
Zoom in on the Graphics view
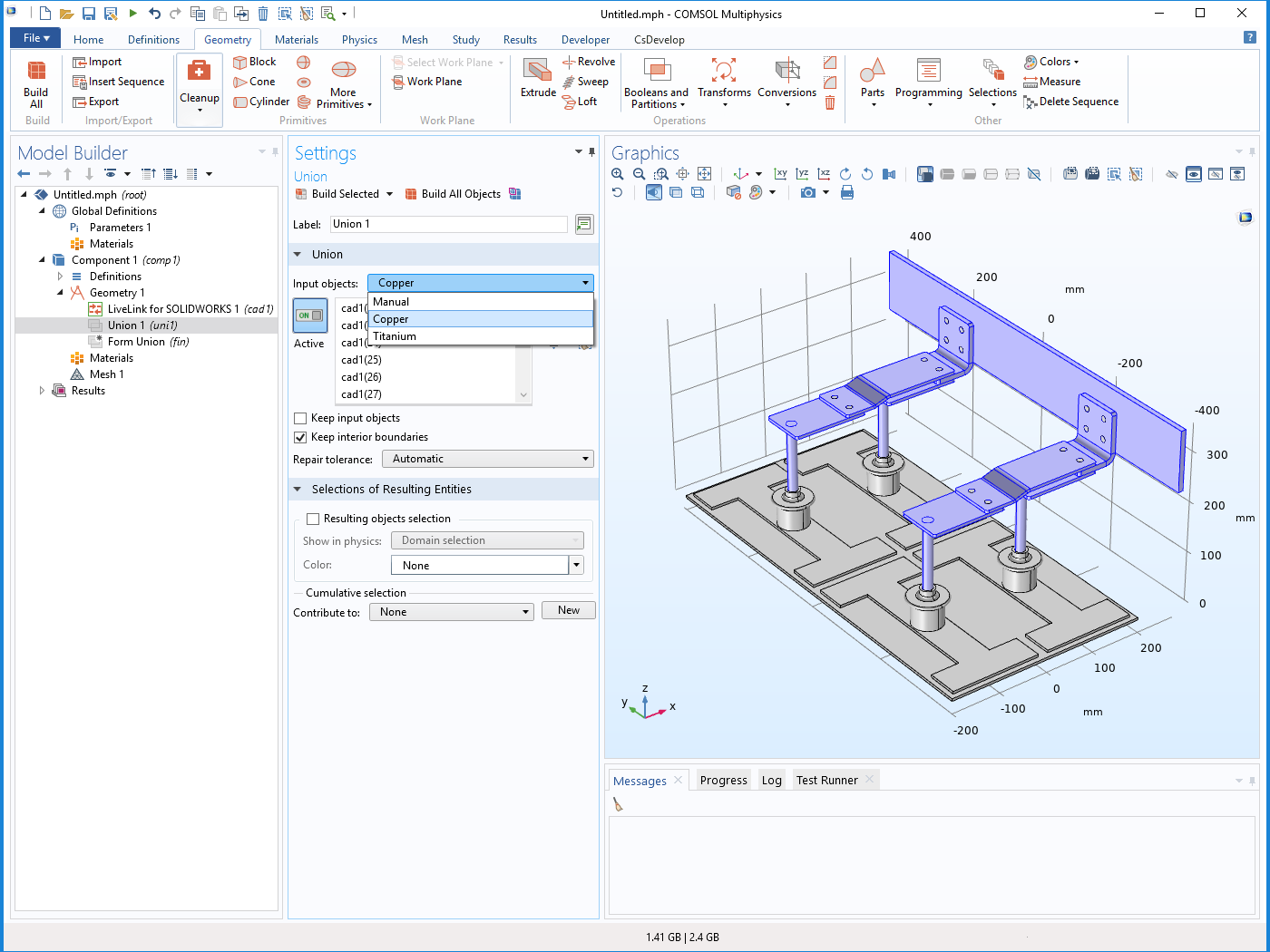(x=618, y=174)
